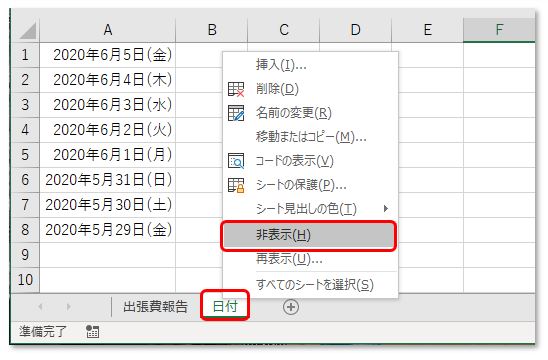Click cell containing 2020年6月4日(木)

click(x=108, y=80)
